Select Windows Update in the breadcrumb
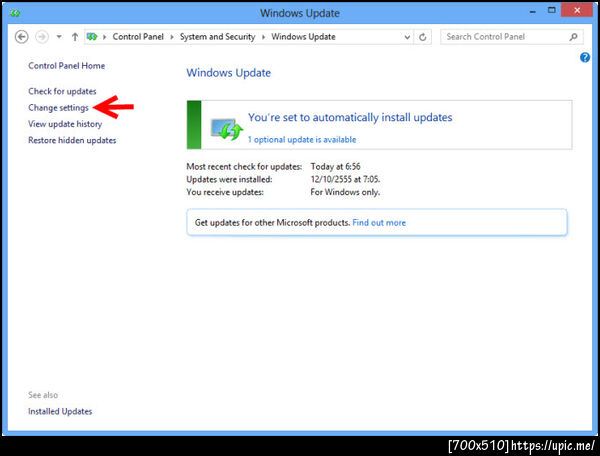This screenshot has height=456, width=600. (x=303, y=37)
